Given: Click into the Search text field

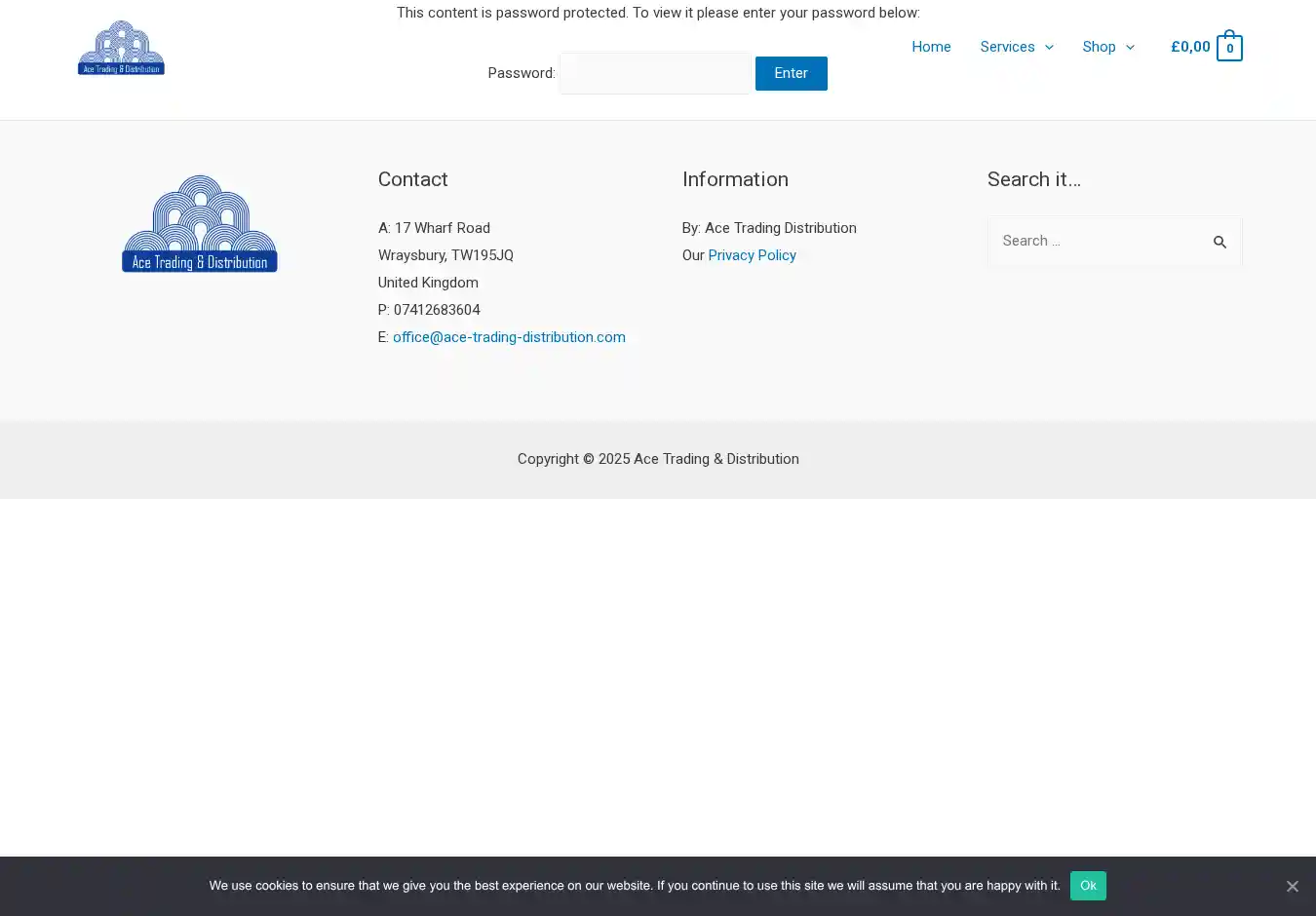Looking at the screenshot, I should point(1099,241).
